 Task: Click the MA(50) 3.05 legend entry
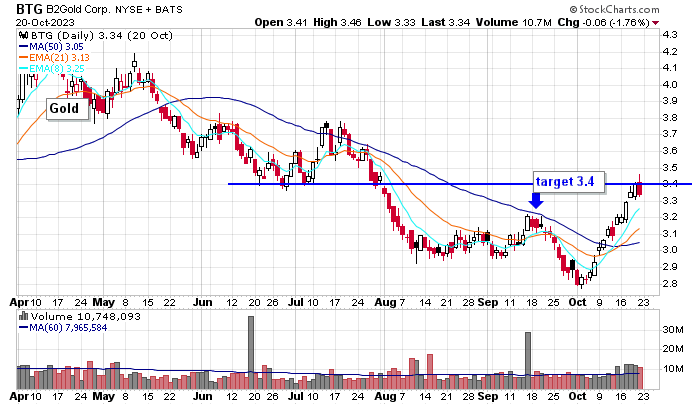(x=51, y=47)
